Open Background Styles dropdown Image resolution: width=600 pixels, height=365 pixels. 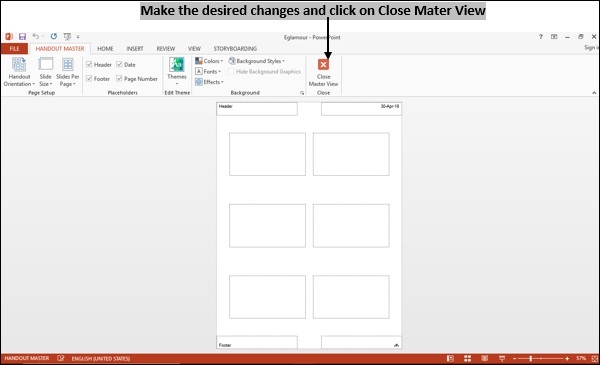257,61
